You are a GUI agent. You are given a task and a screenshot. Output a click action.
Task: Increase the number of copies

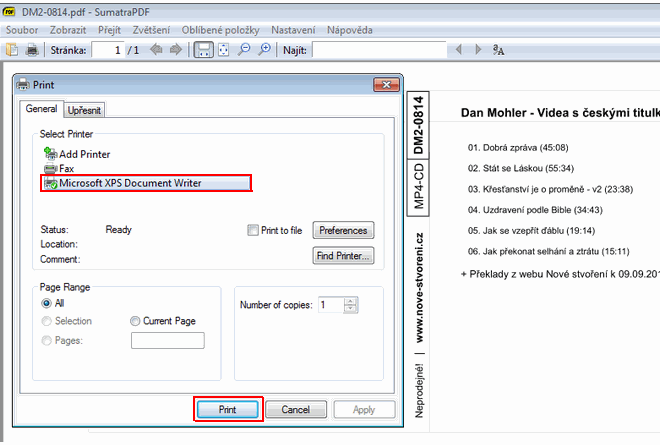coord(350,301)
